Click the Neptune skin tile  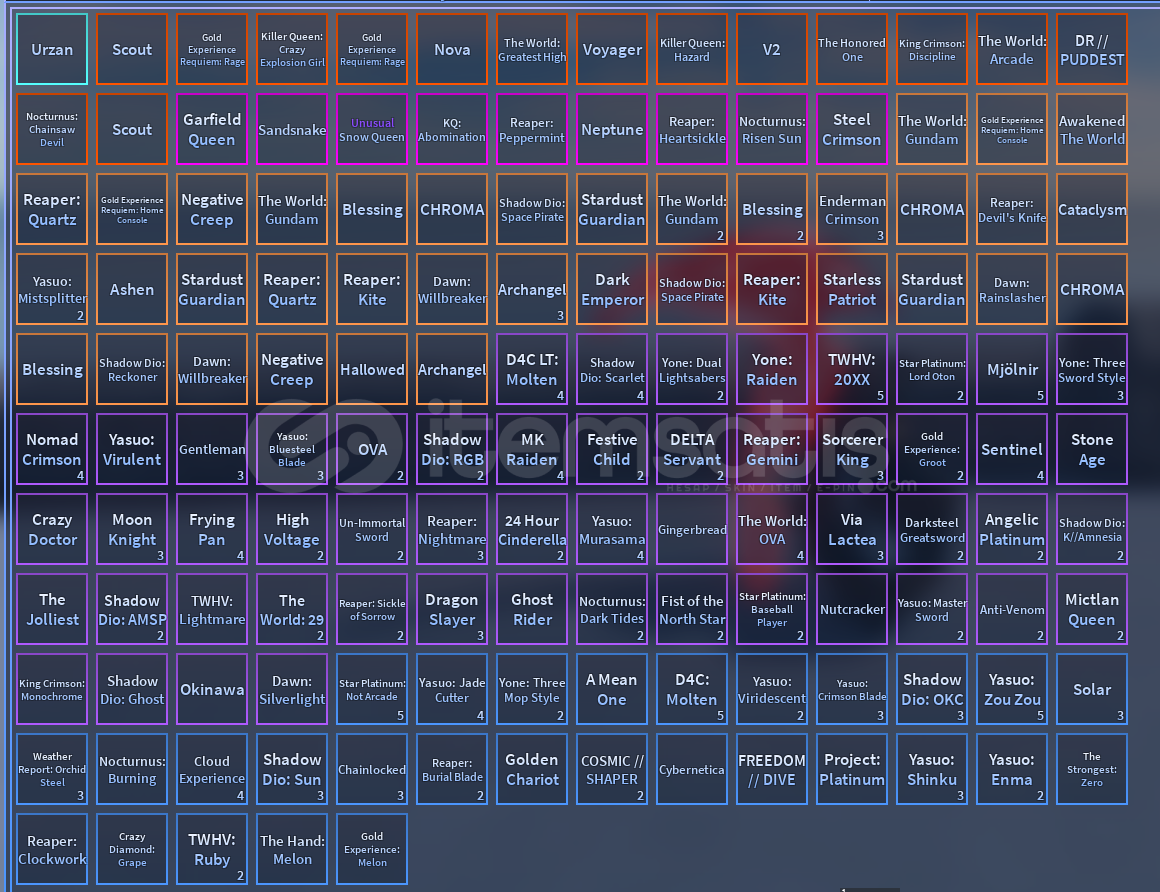612,129
